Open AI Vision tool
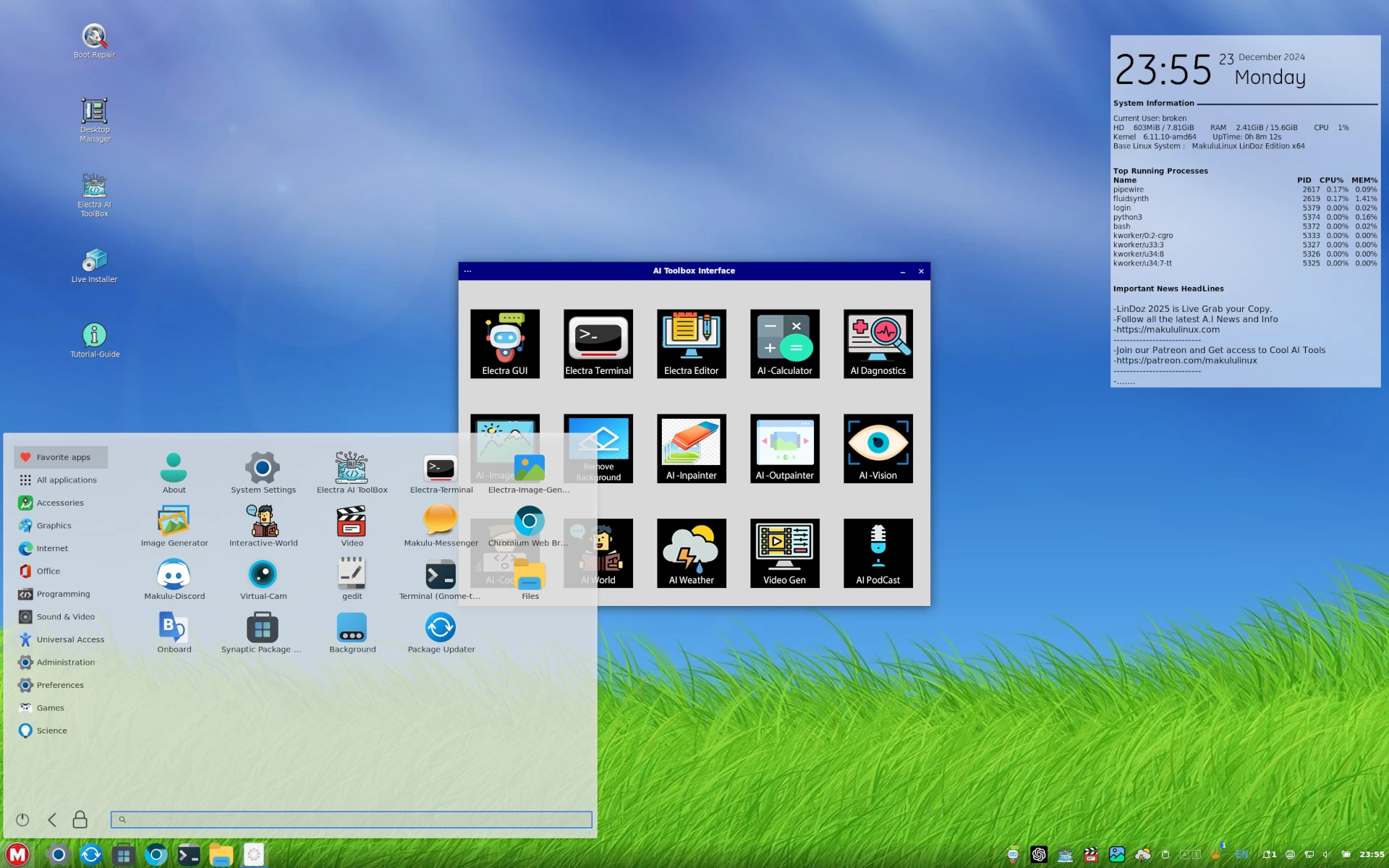This screenshot has height=868, width=1389. click(877, 448)
